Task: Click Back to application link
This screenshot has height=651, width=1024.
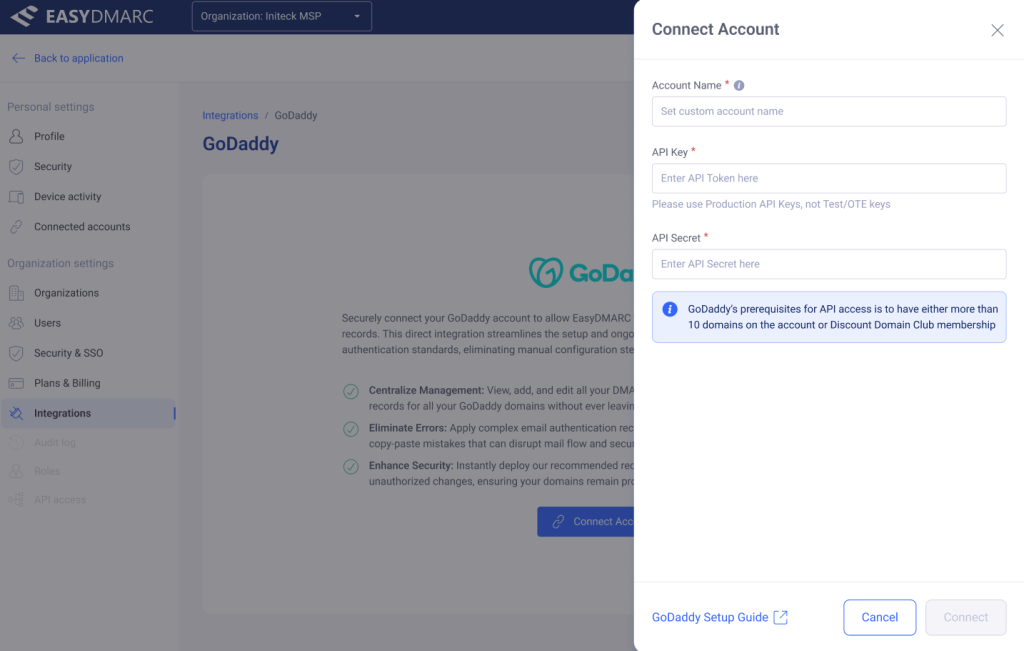Action: click(78, 58)
